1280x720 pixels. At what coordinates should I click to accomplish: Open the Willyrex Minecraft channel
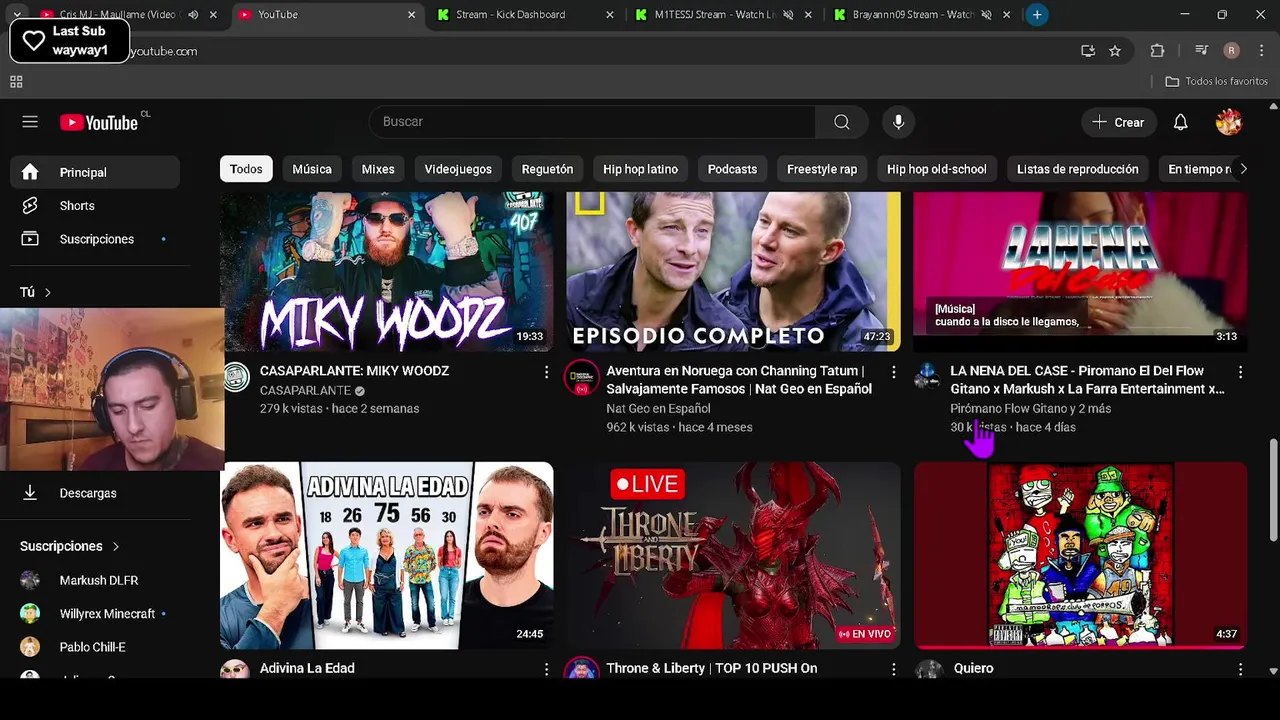[96, 614]
